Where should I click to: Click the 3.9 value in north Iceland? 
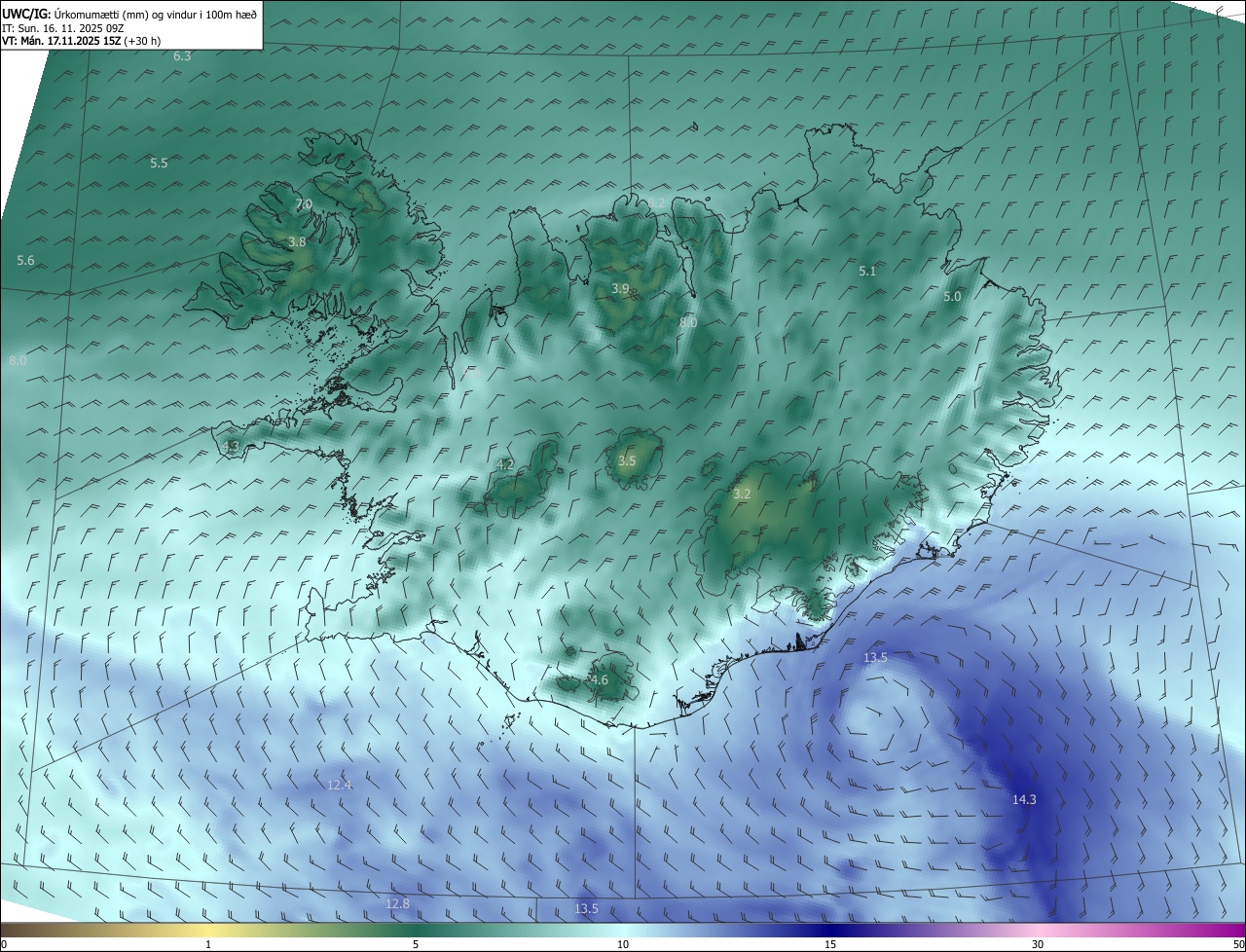click(620, 289)
